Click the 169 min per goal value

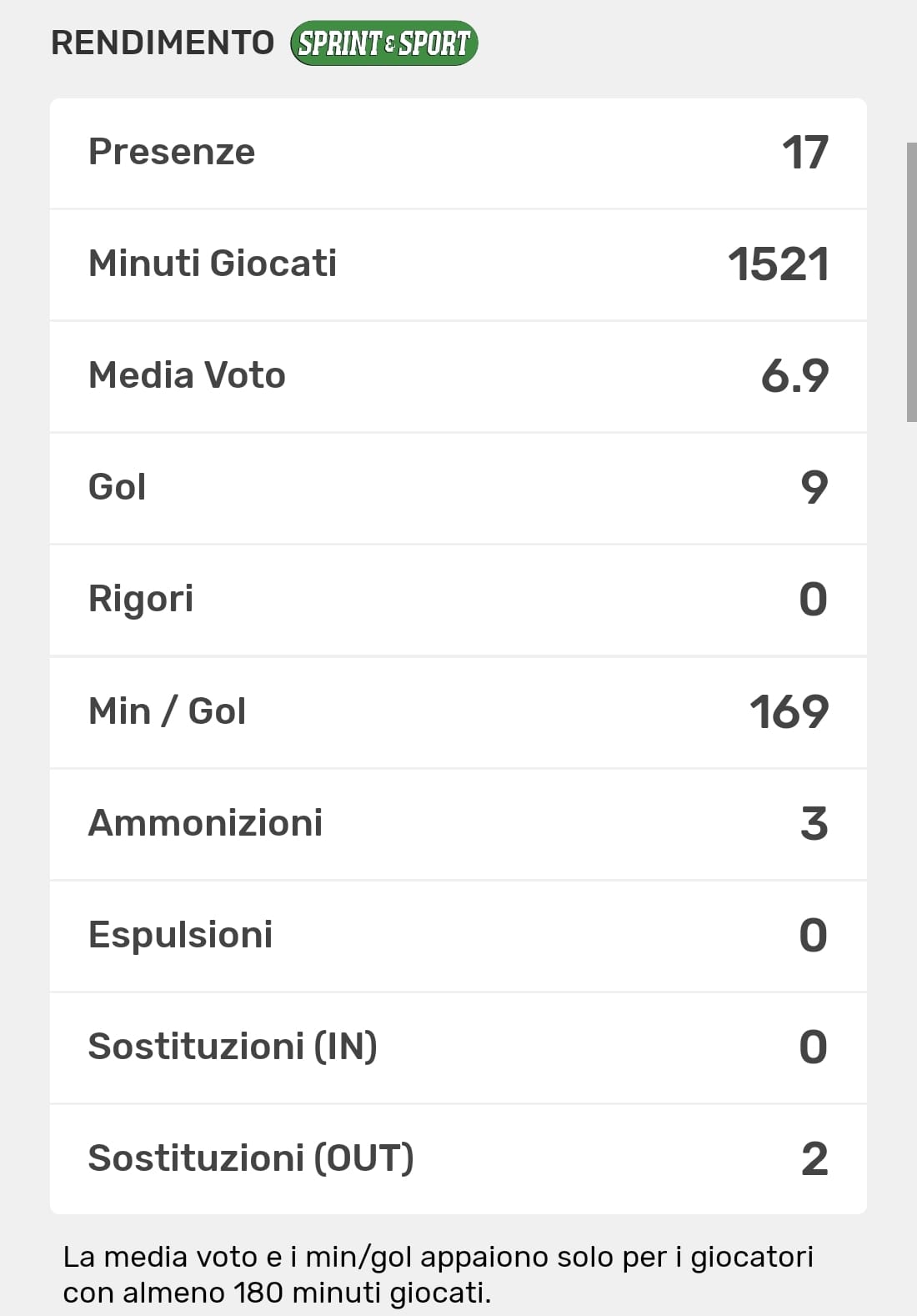pyautogui.click(x=789, y=712)
